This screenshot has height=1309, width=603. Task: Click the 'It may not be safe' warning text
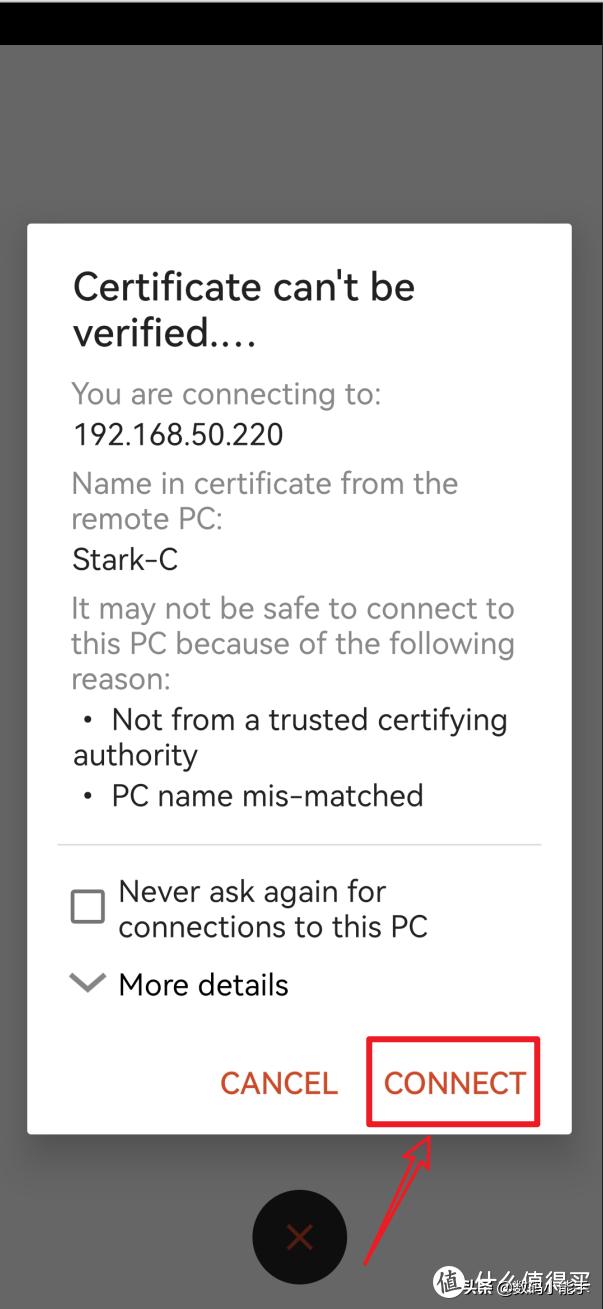(x=292, y=643)
